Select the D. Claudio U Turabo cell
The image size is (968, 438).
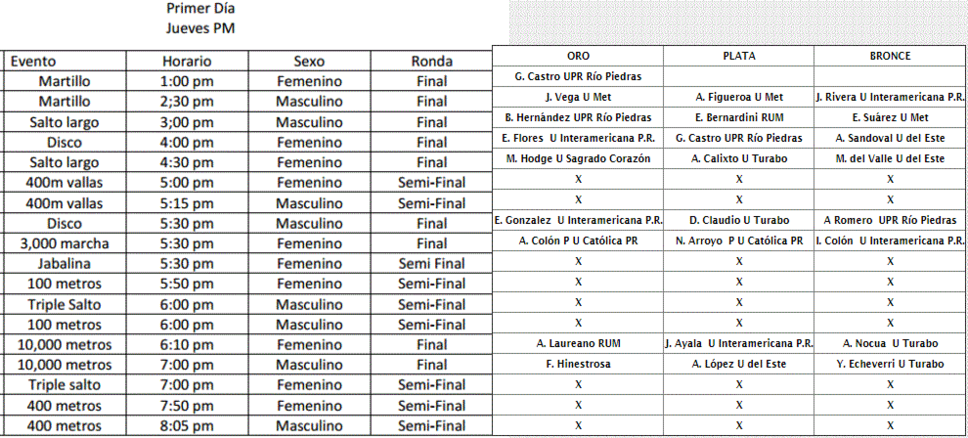[x=739, y=220]
